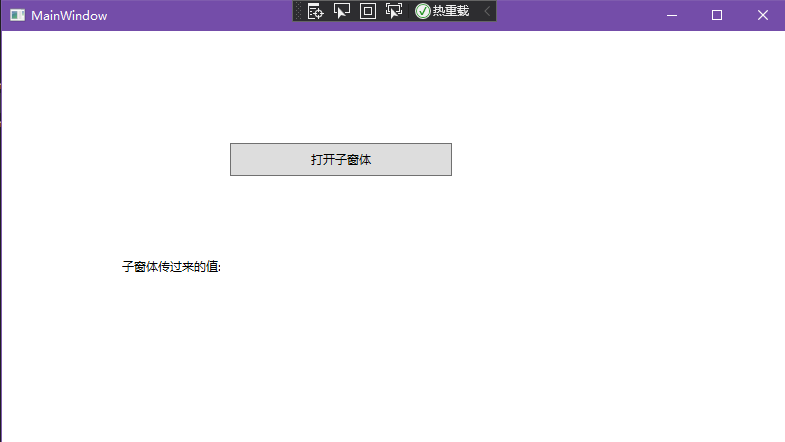Grab the debug toolbar drag handle
This screenshot has width=785, height=442.
pyautogui.click(x=298, y=11)
